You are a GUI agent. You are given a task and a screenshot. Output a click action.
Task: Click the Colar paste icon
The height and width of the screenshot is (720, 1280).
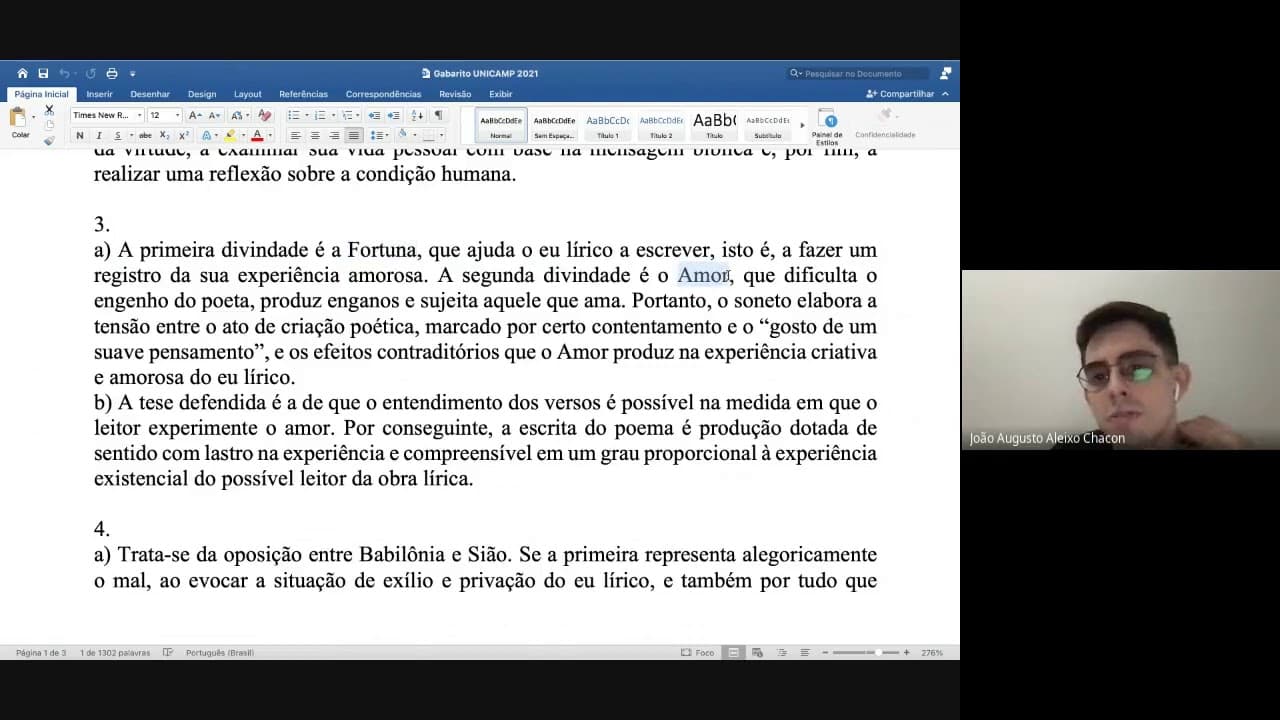point(18,117)
